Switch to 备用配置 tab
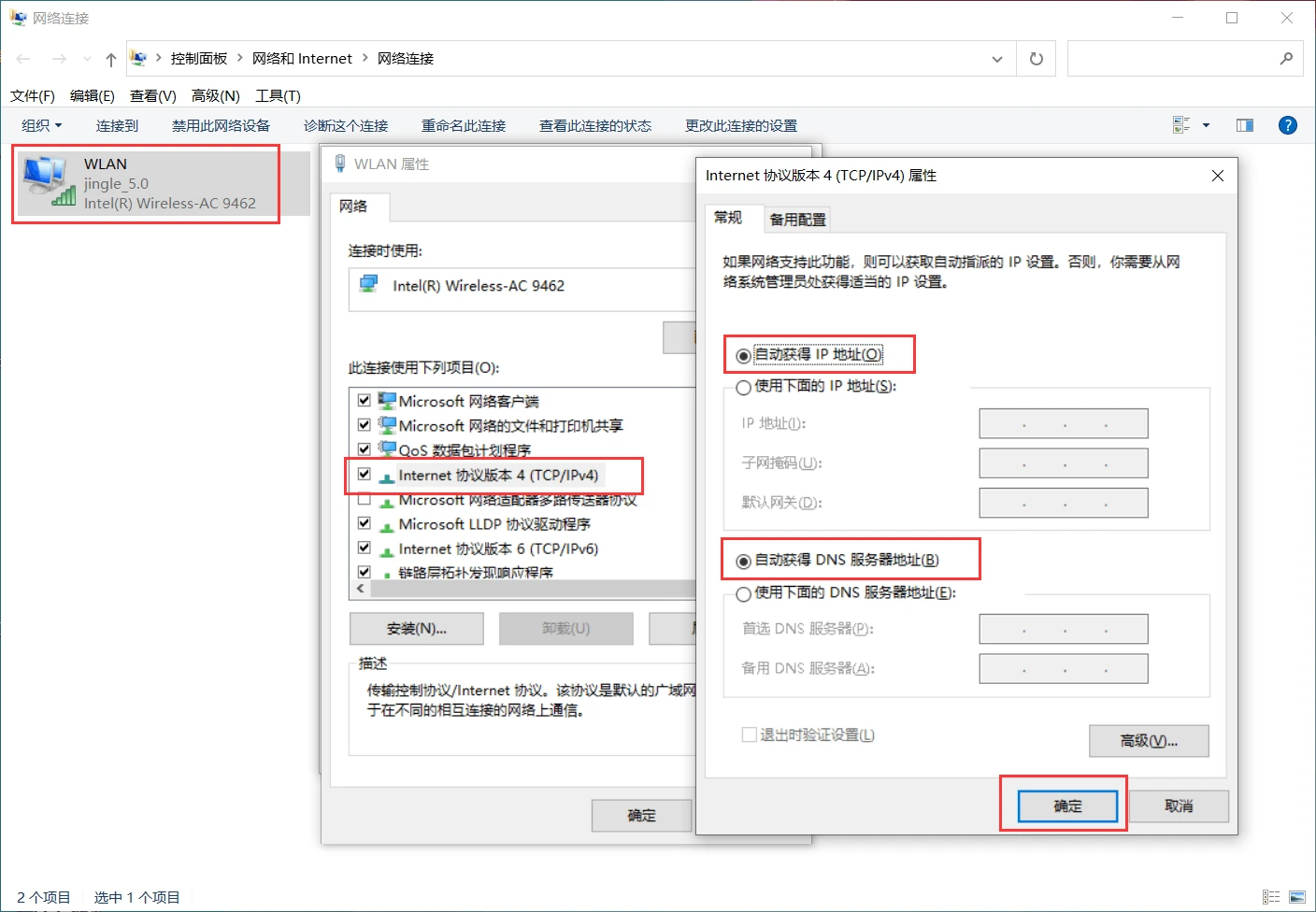 click(x=797, y=220)
